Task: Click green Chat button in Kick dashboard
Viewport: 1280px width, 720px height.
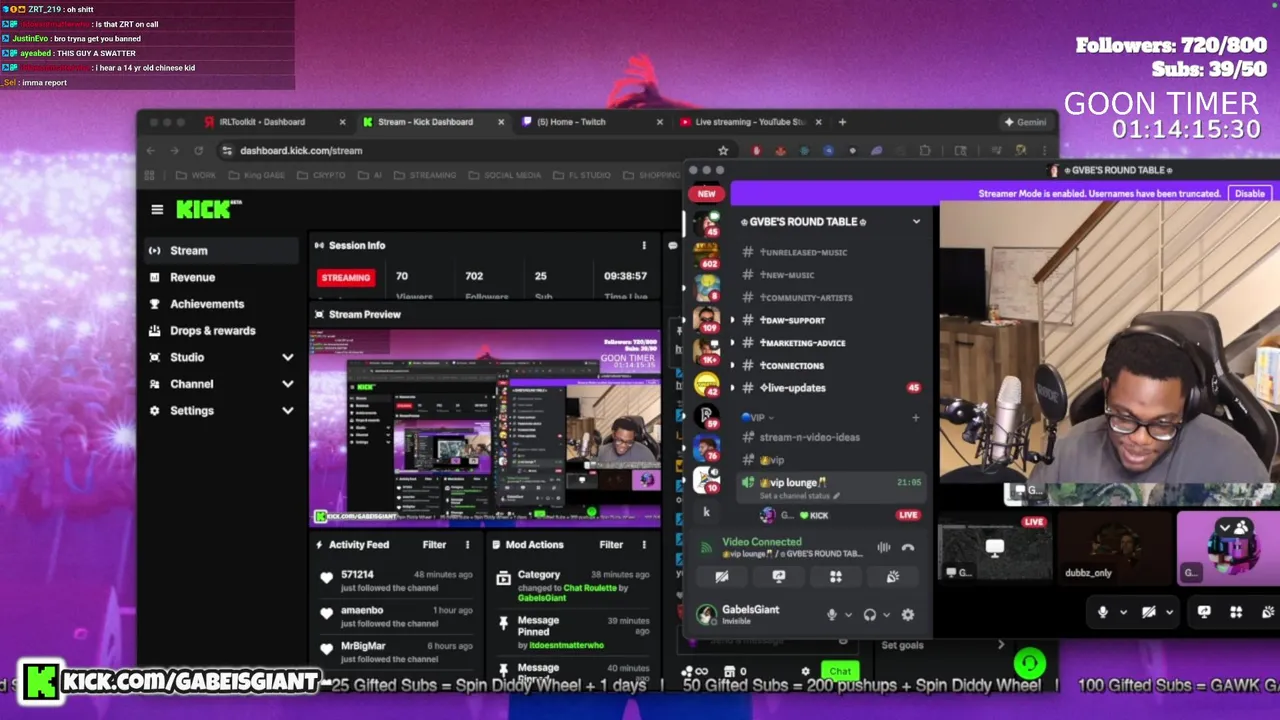Action: (x=840, y=672)
